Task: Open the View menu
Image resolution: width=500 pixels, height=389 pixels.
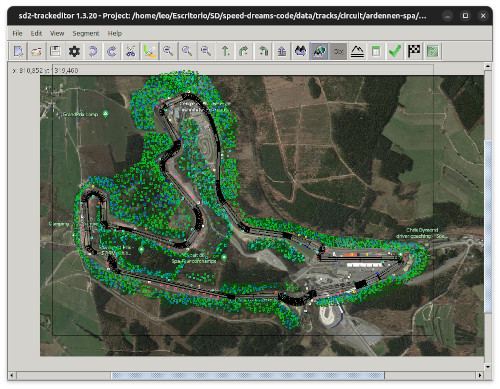Action: [57, 33]
